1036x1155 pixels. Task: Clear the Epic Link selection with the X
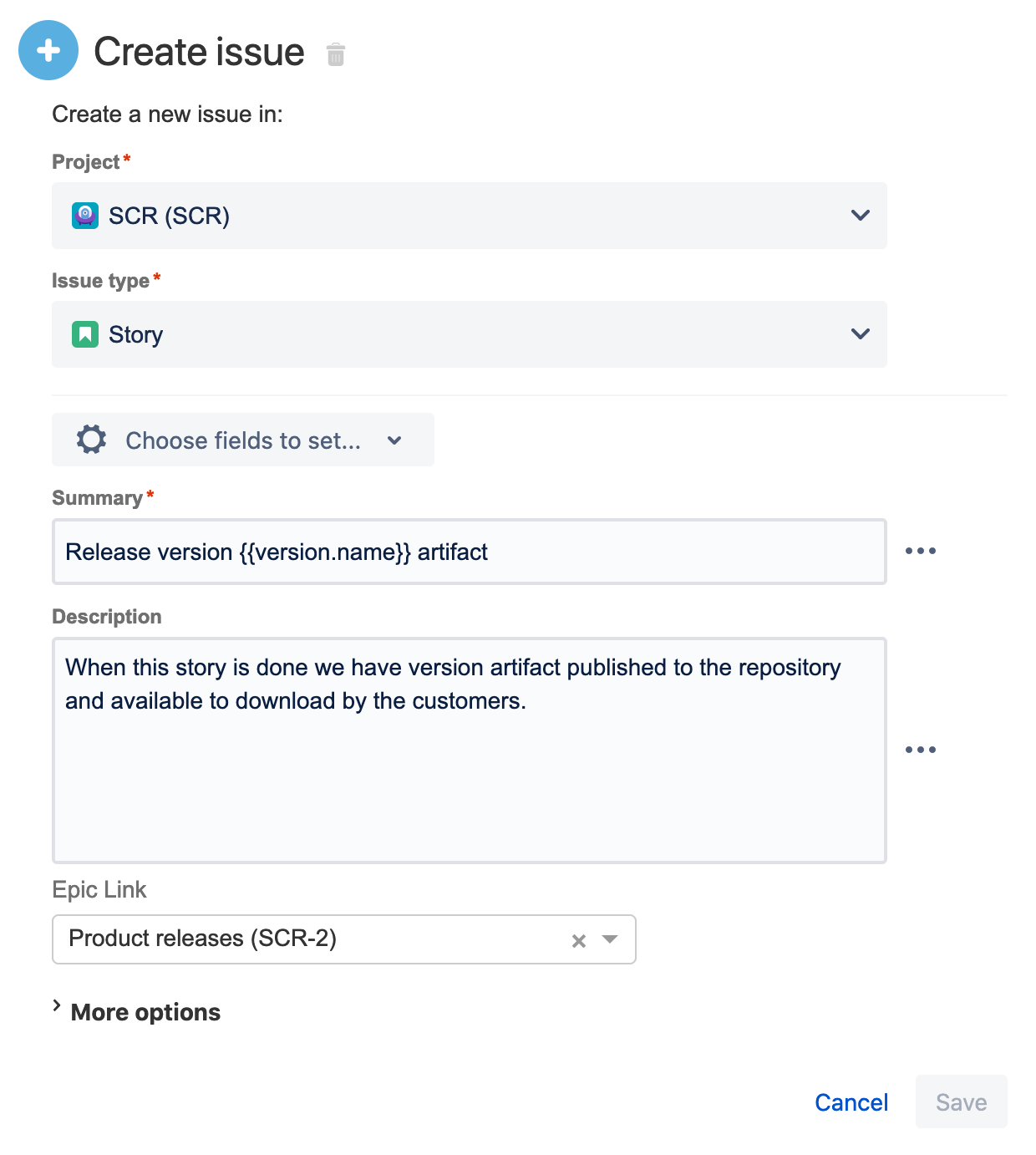coord(578,940)
